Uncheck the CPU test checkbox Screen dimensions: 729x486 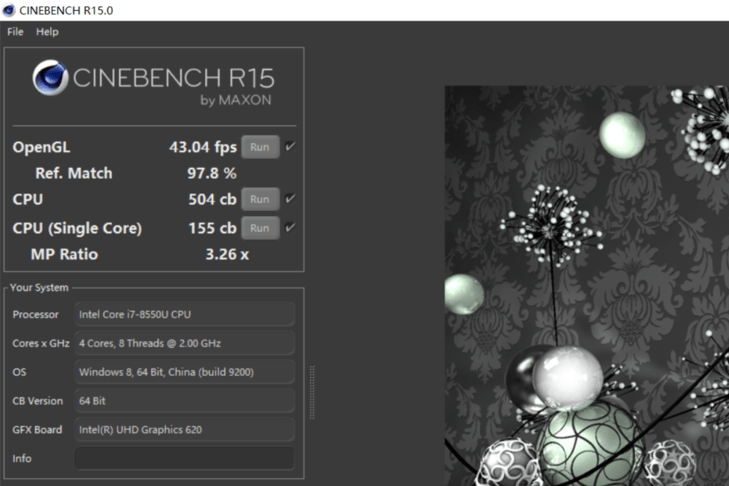coord(290,199)
